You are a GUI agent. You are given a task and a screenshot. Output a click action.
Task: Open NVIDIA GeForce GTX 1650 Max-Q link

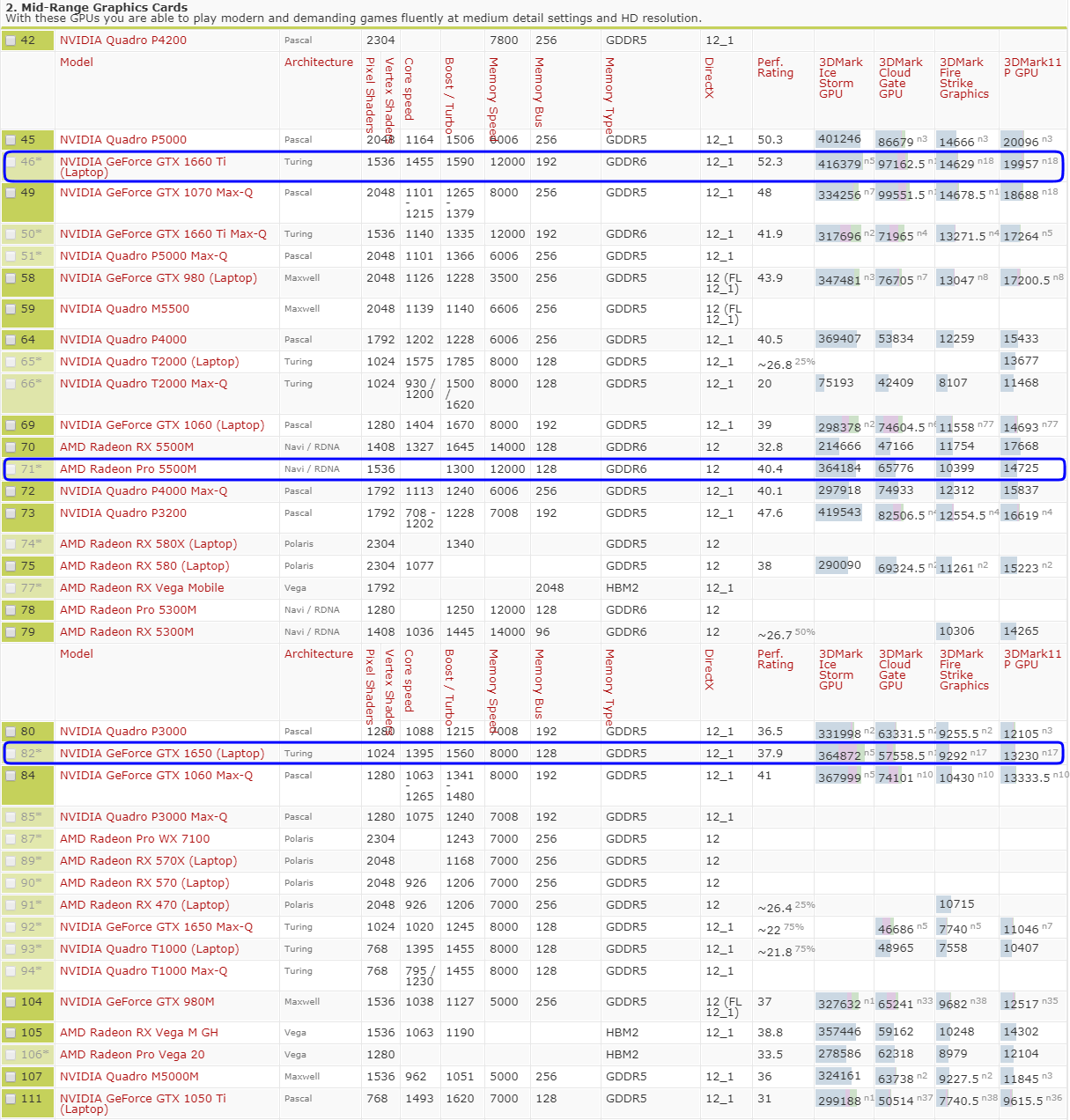[156, 927]
